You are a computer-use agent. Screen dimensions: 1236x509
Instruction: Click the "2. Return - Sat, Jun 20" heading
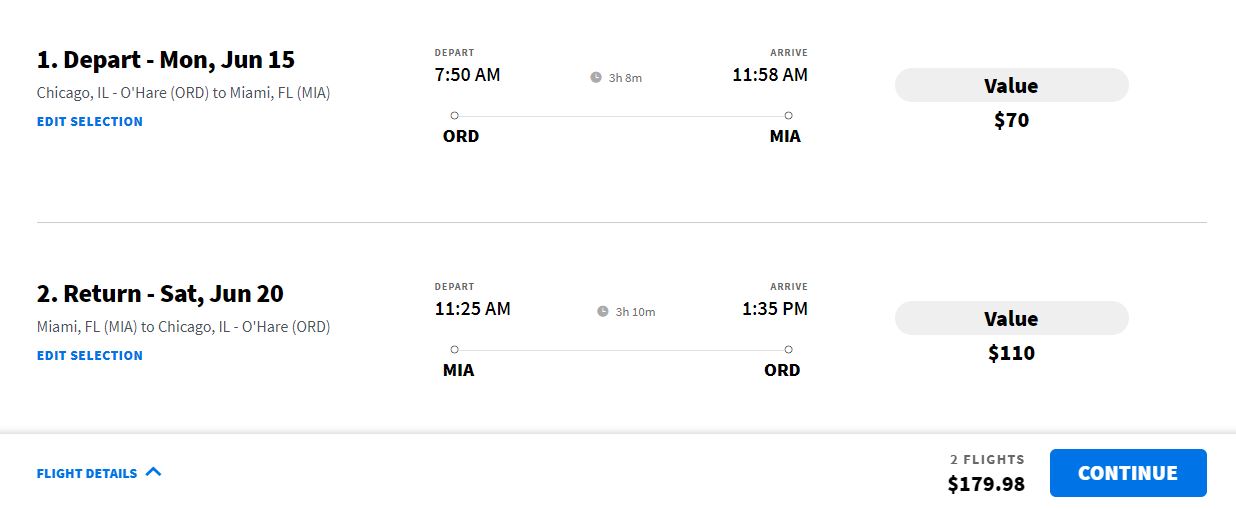[x=160, y=294]
